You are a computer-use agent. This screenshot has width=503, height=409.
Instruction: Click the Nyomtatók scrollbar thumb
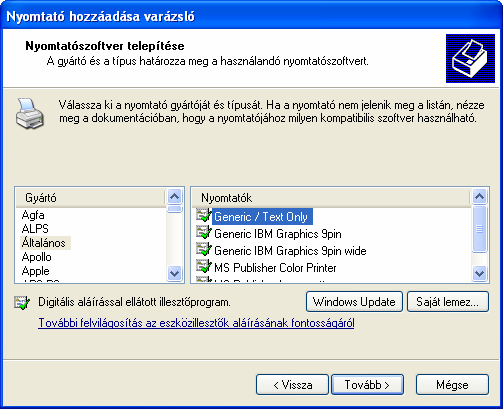(479, 229)
